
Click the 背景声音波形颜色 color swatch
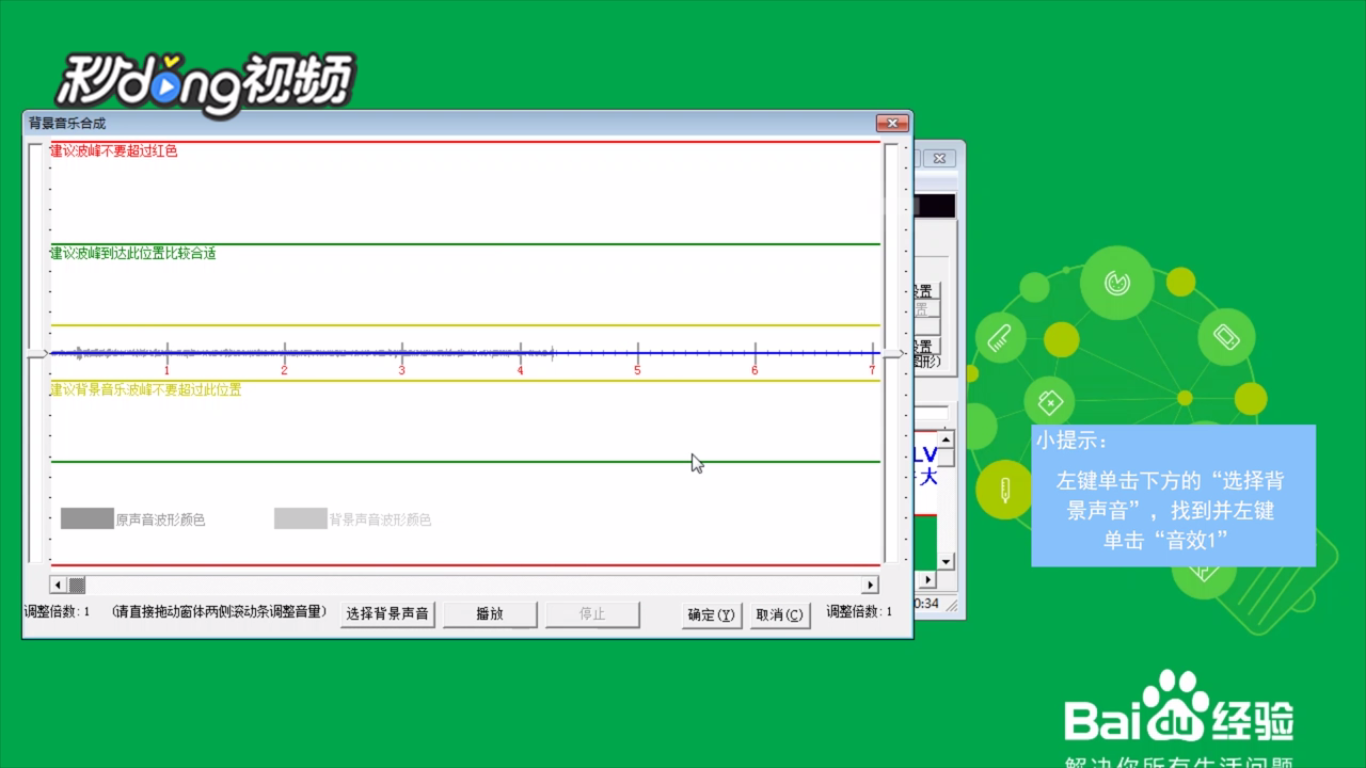(301, 518)
